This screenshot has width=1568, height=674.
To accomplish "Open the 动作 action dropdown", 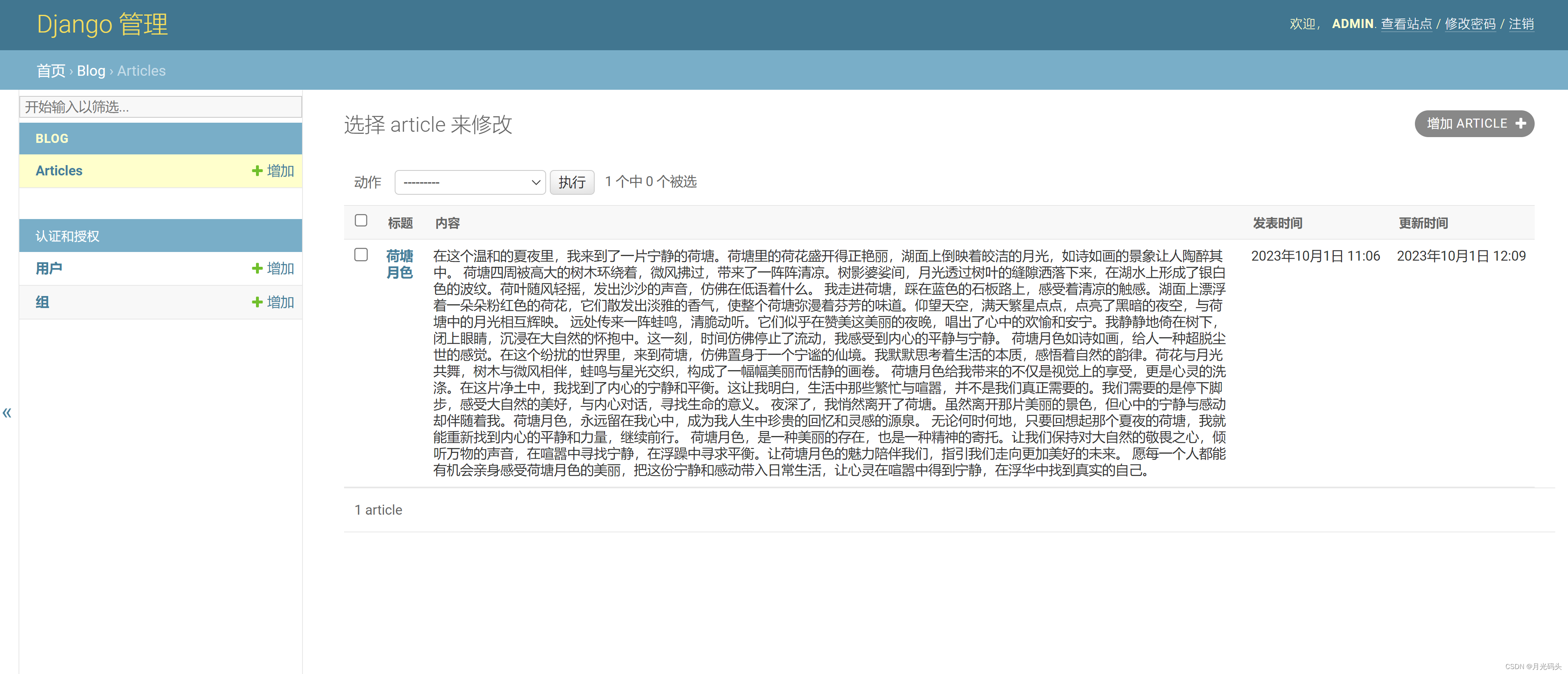I will click(470, 182).
